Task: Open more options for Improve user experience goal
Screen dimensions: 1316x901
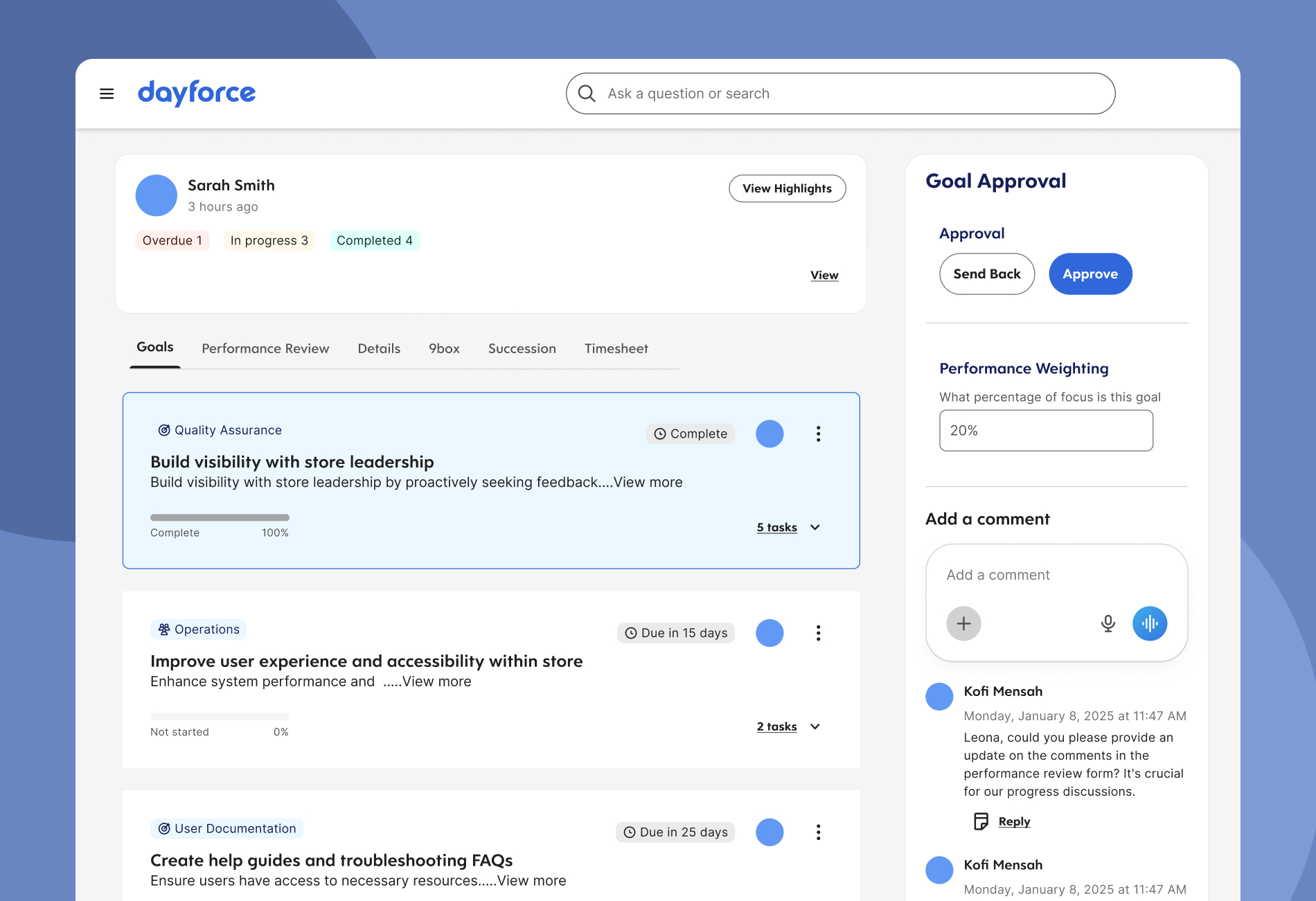Action: 818,633
